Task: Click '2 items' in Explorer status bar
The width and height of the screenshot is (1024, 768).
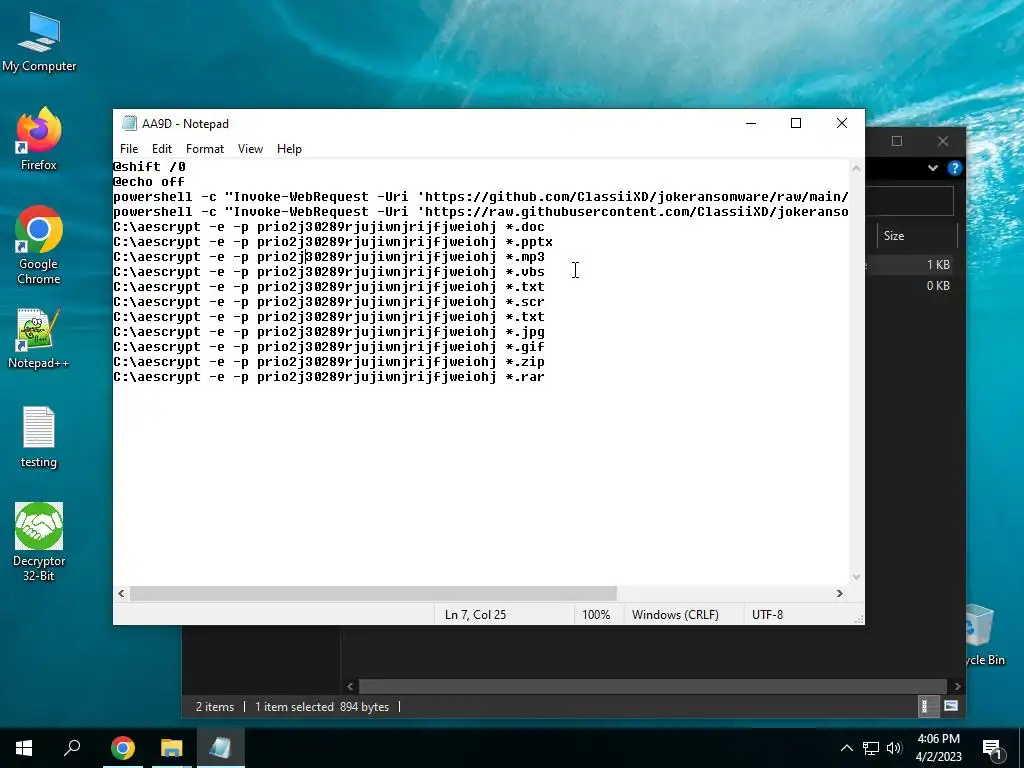Action: pyautogui.click(x=214, y=707)
